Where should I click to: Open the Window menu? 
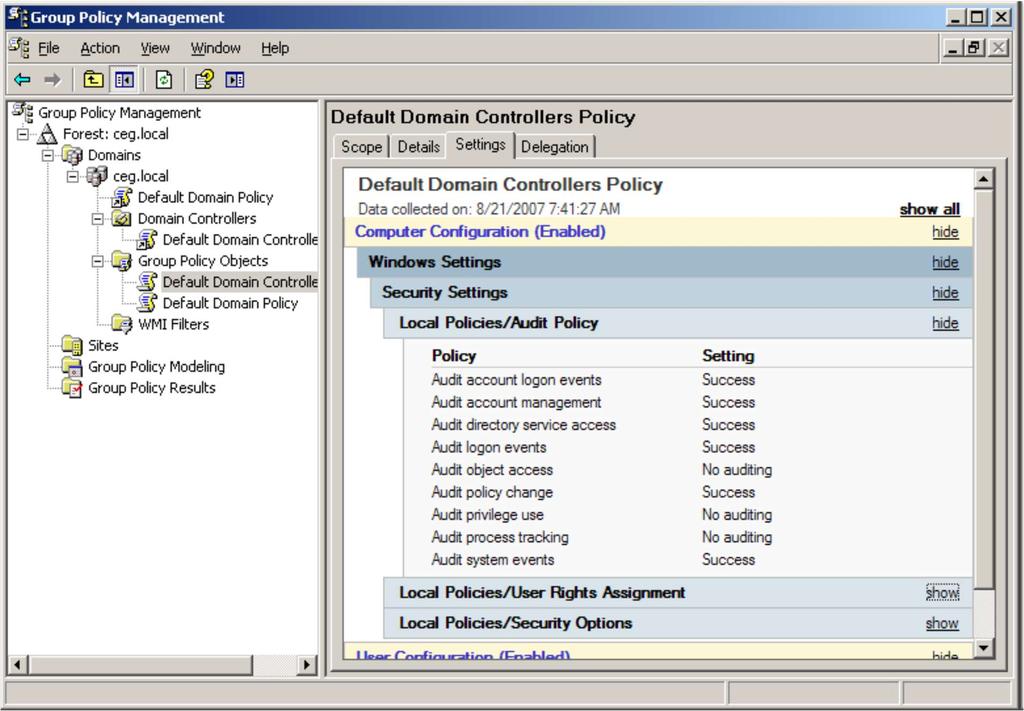tap(216, 48)
